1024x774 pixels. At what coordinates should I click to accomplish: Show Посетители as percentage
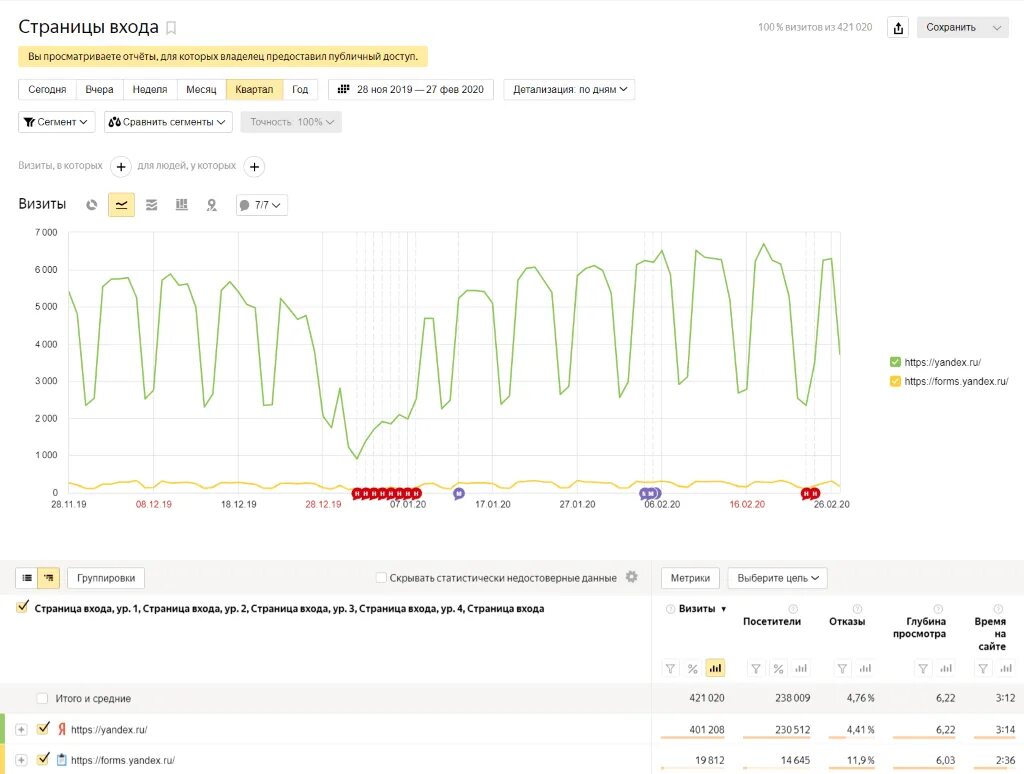pos(778,668)
